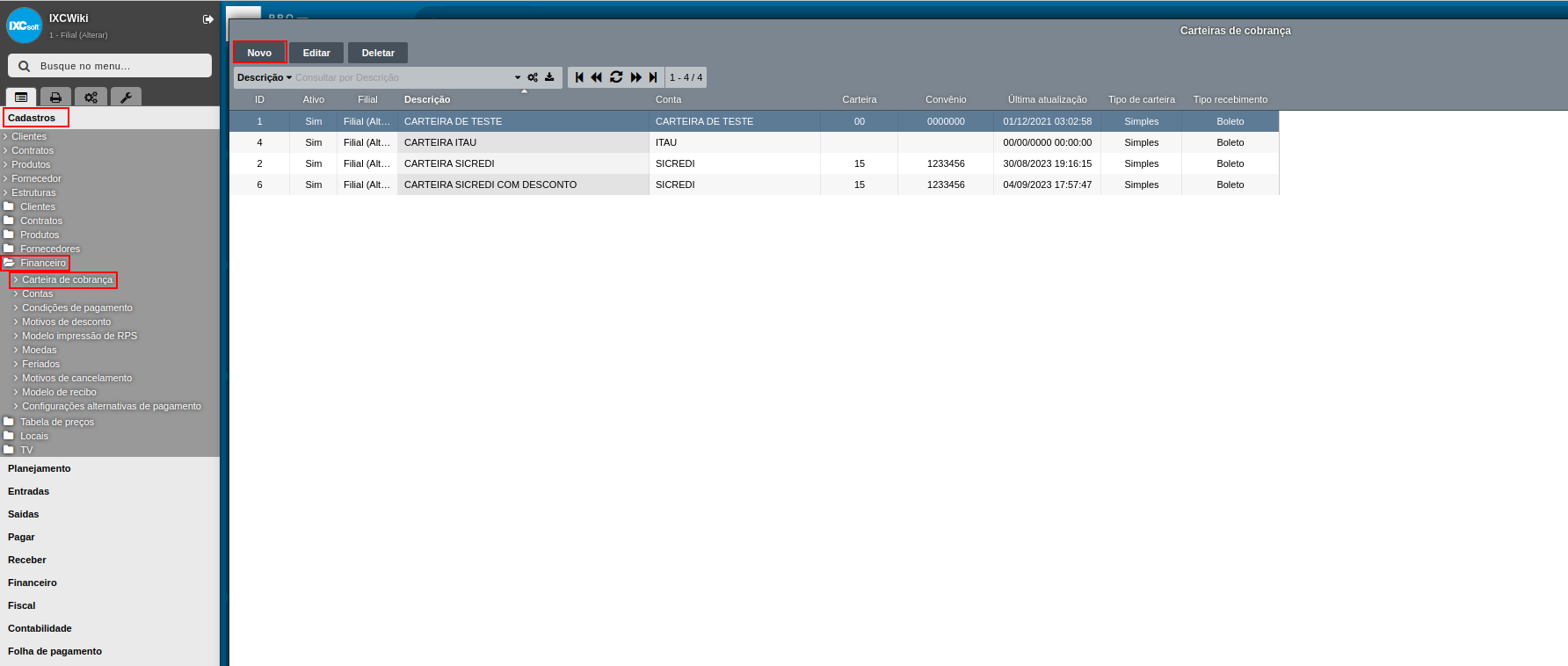Open the Descrição filter field dropdown

click(264, 77)
